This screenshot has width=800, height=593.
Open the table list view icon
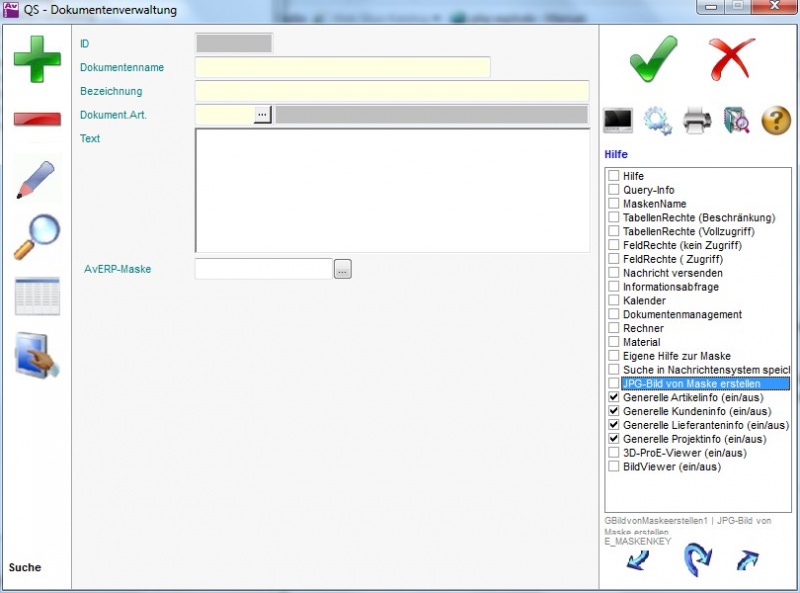coord(37,297)
